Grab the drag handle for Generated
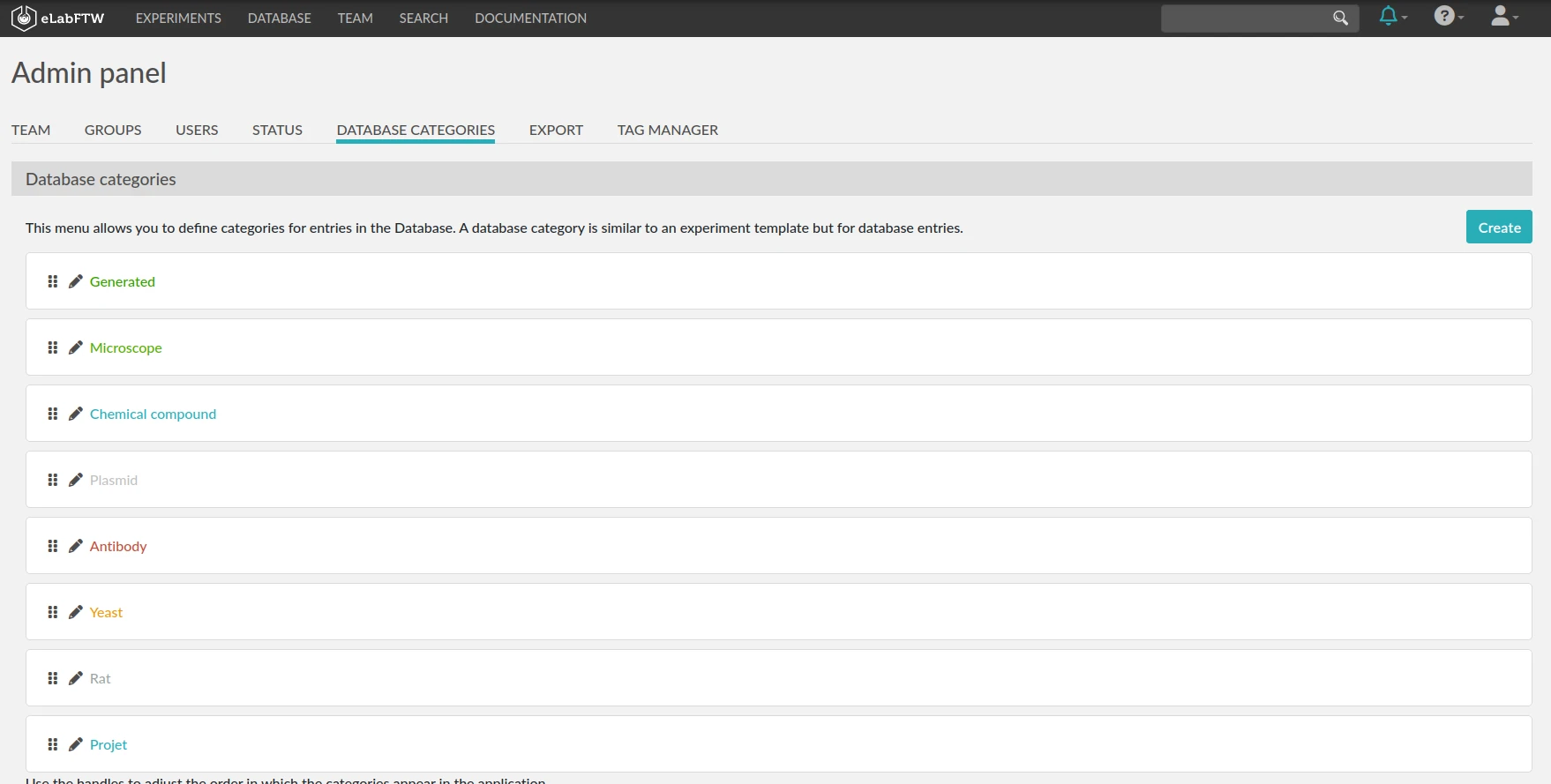 click(53, 281)
